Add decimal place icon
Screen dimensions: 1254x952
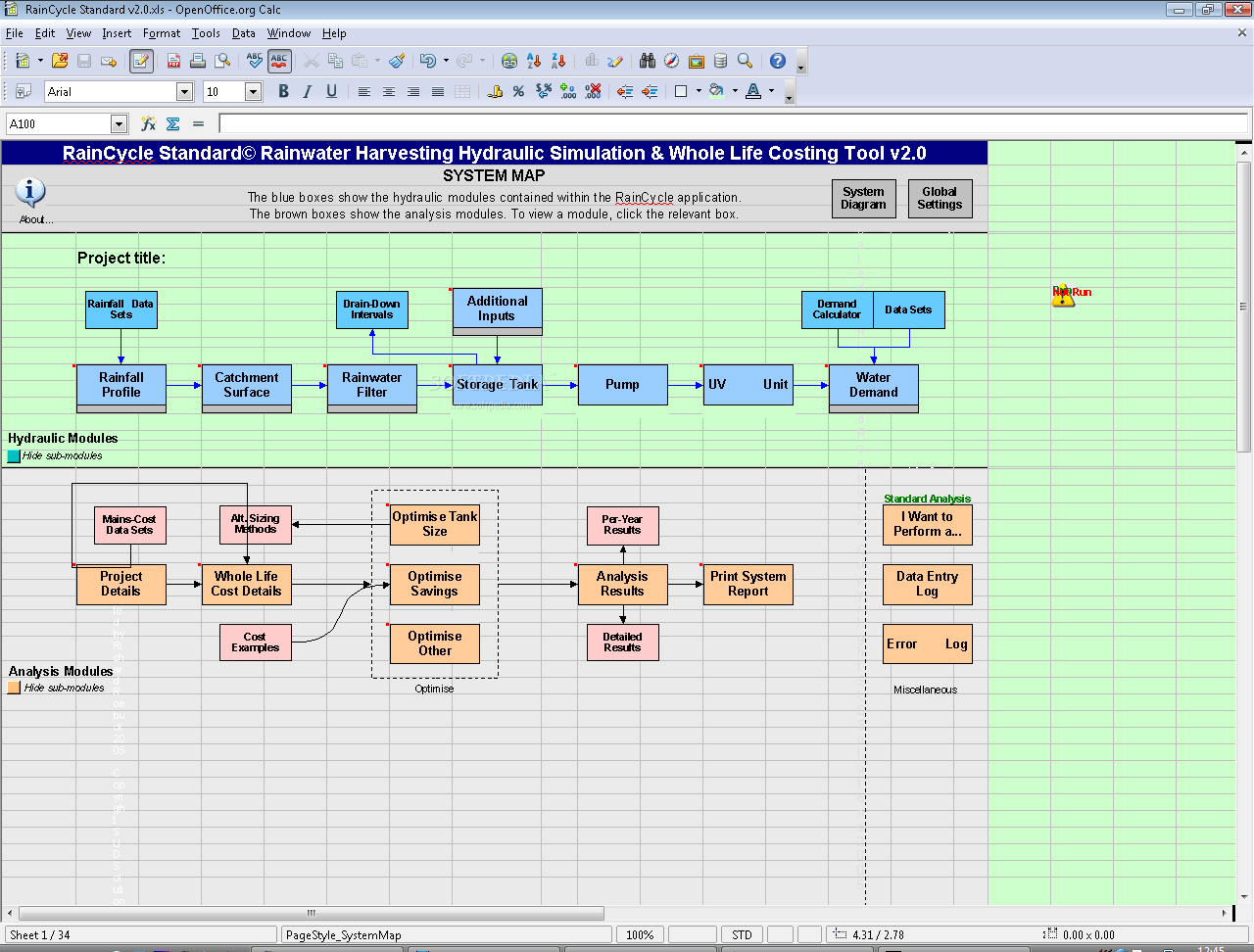click(568, 91)
